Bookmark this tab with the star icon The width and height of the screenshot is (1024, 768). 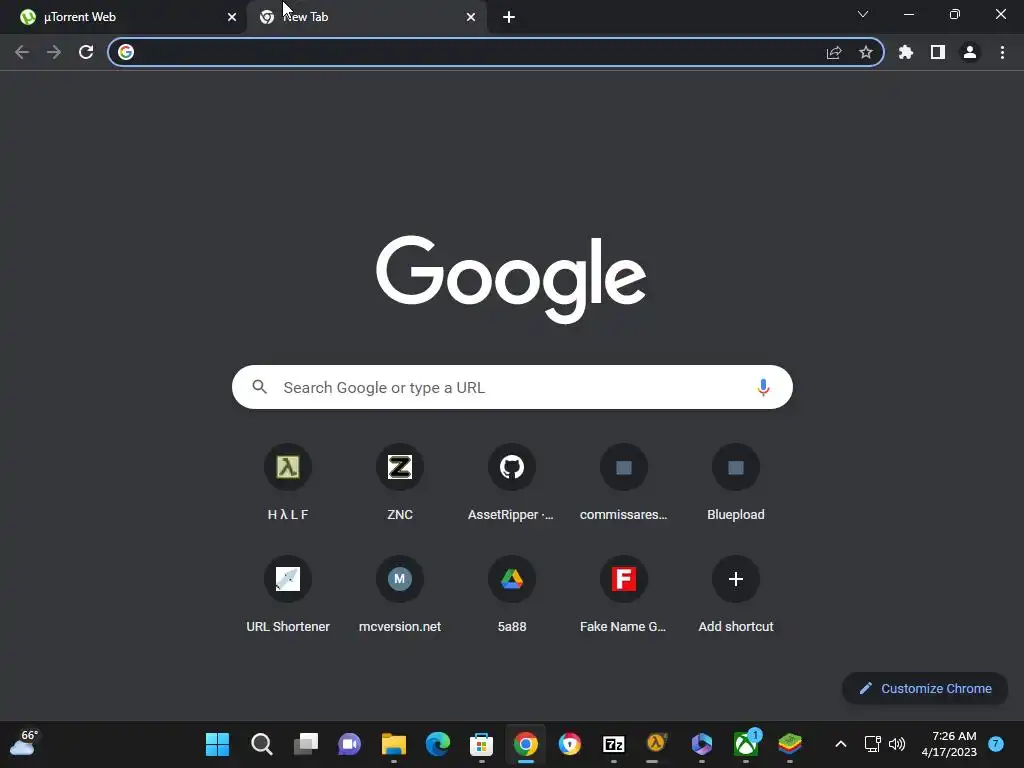tap(866, 52)
